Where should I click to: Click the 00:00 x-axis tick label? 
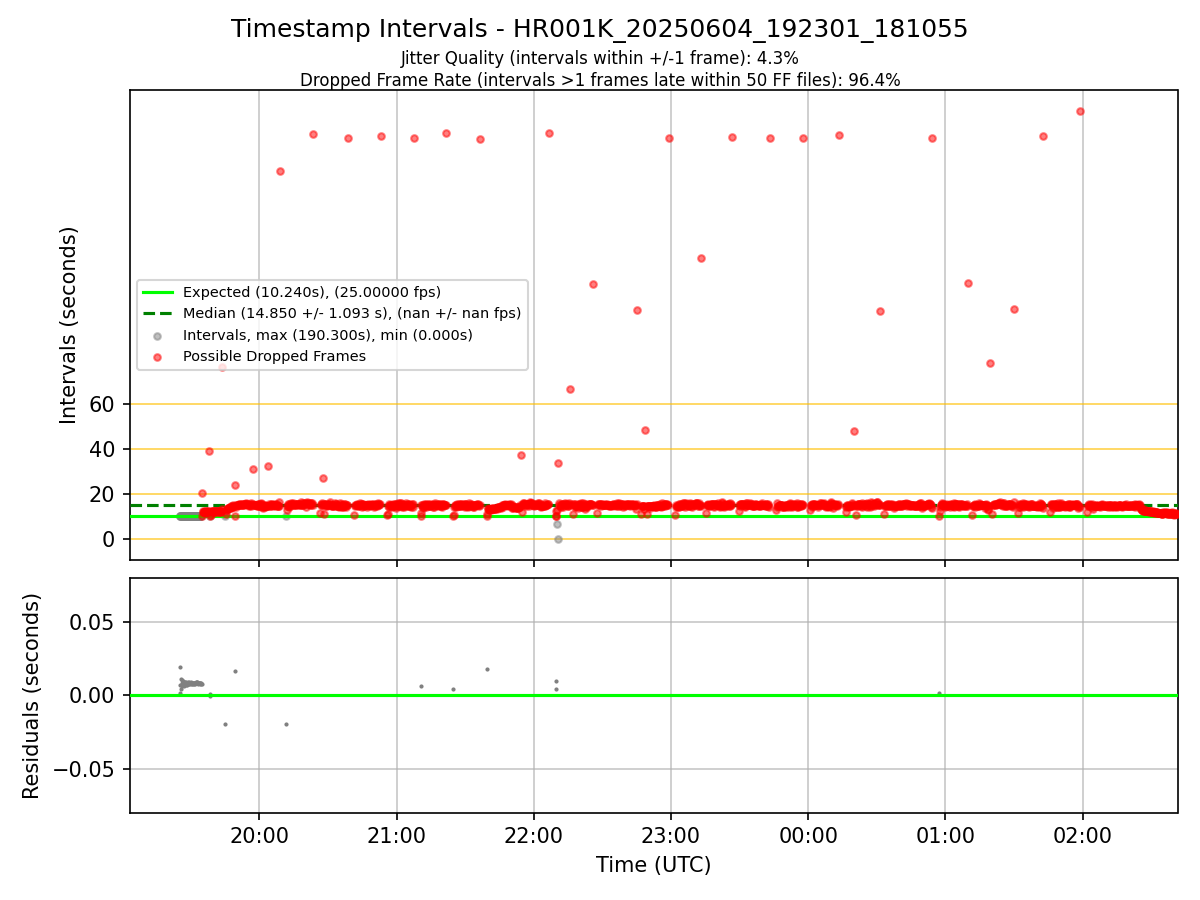(808, 834)
